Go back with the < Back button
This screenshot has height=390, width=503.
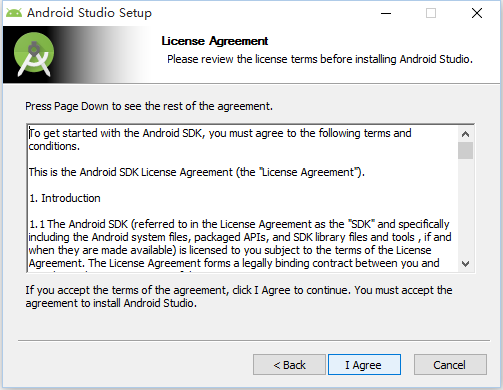[x=289, y=365]
